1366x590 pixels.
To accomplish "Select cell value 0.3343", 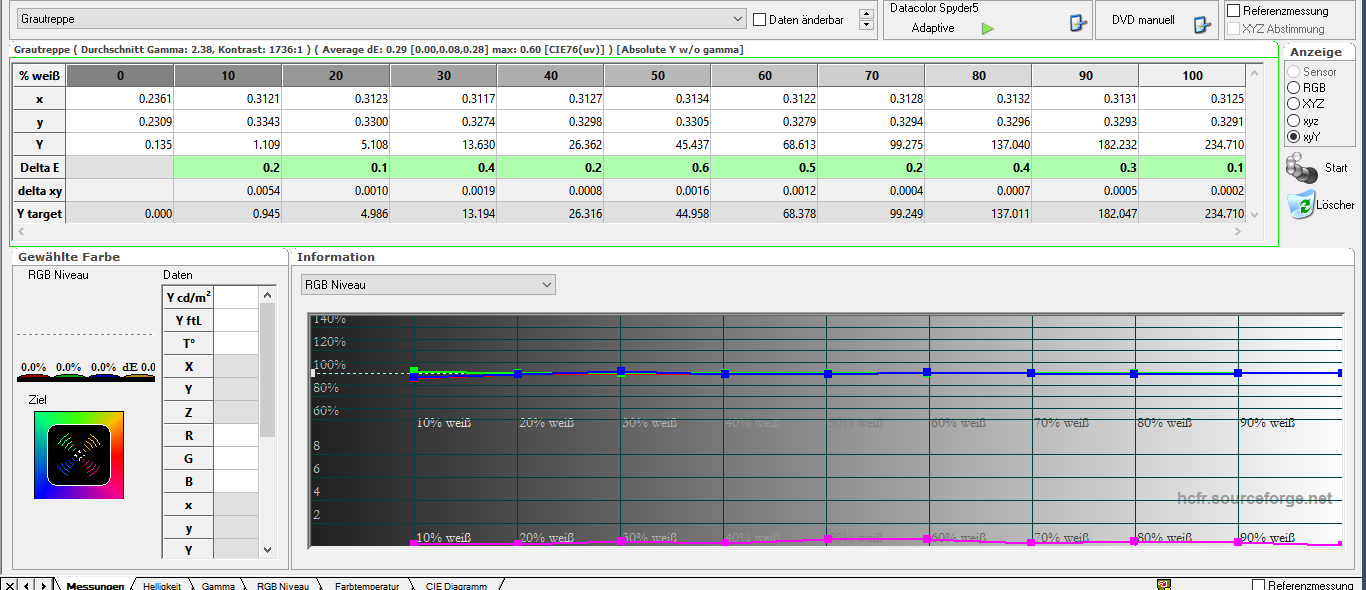I will point(228,121).
